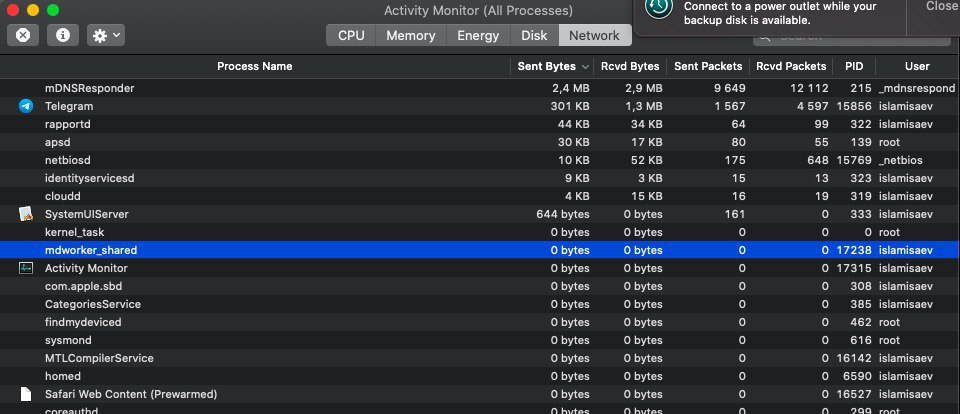Screen dimensions: 960x414
Task: Click the yellow minimize window button
Action: click(33, 10)
